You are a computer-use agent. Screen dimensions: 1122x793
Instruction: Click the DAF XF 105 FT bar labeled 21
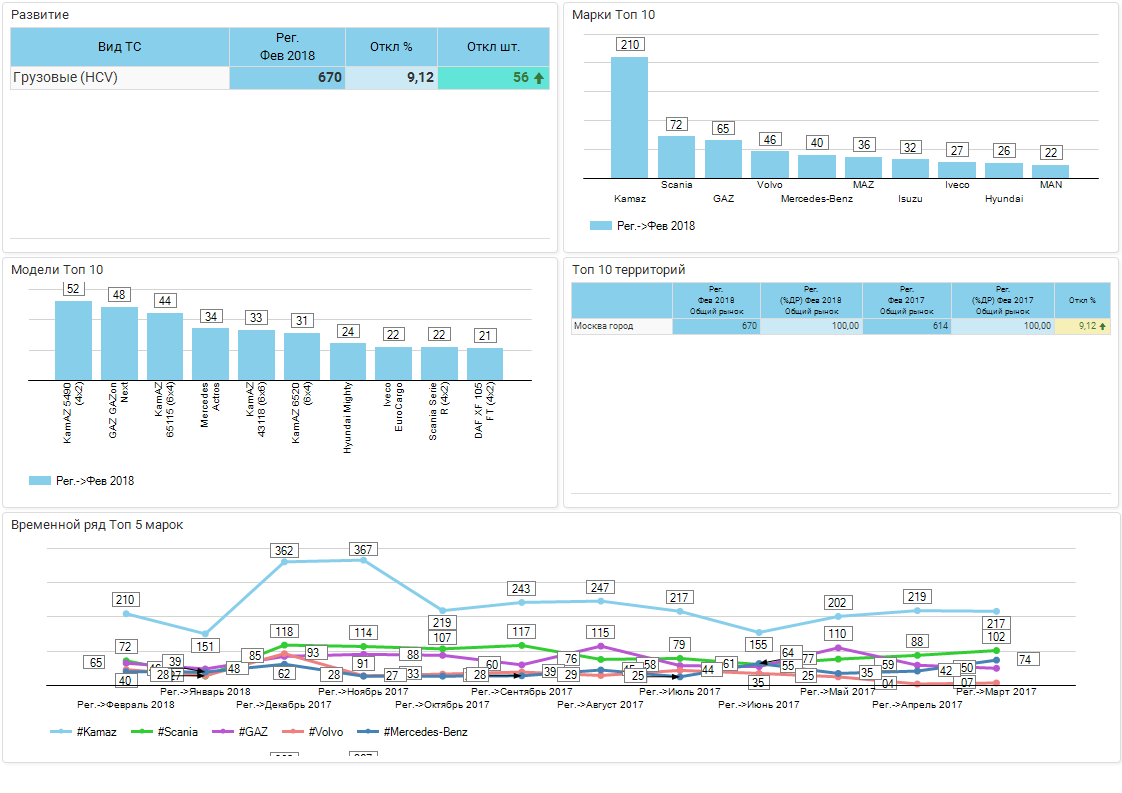tap(485, 364)
